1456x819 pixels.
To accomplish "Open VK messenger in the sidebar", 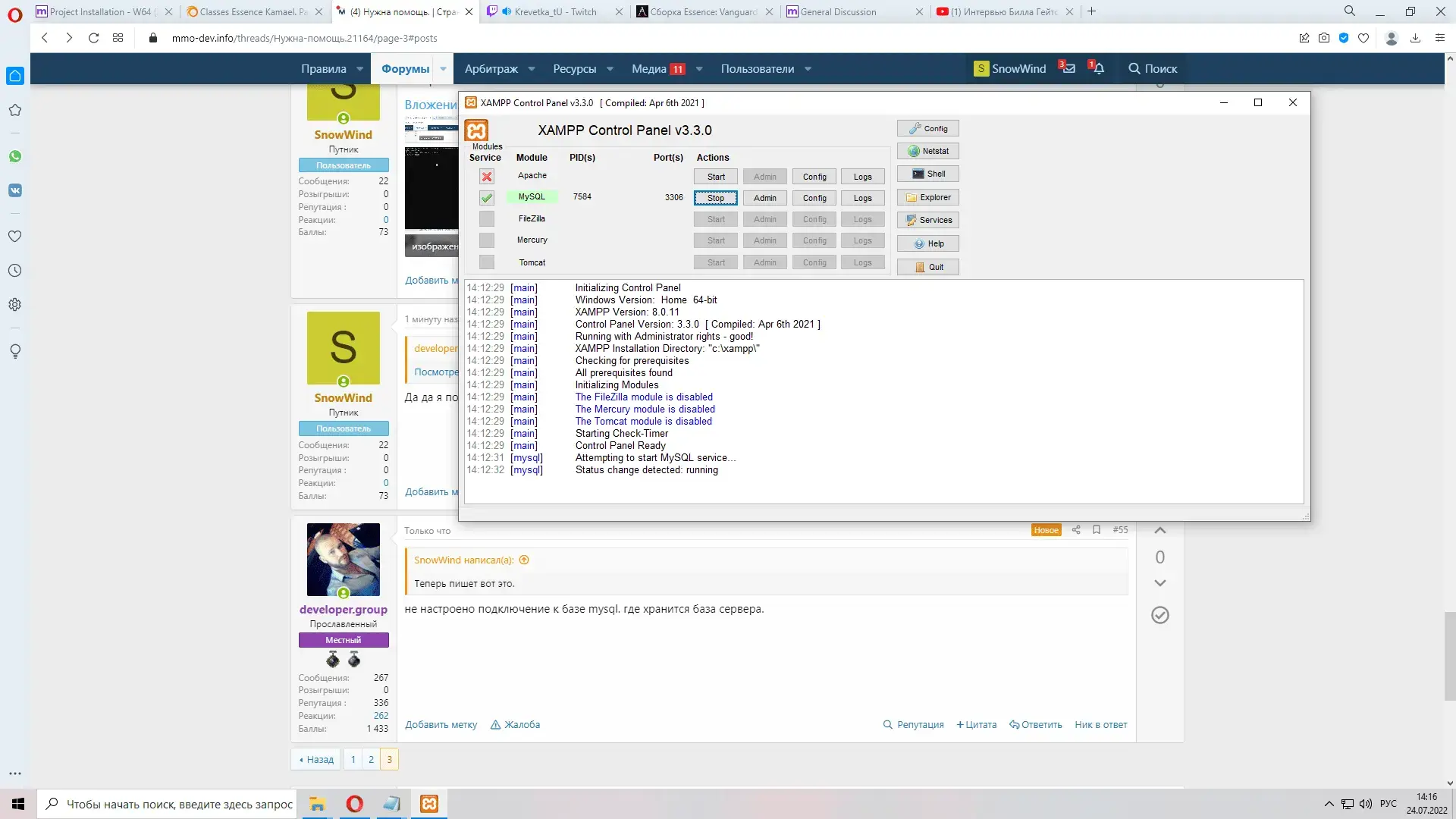I will click(x=15, y=190).
